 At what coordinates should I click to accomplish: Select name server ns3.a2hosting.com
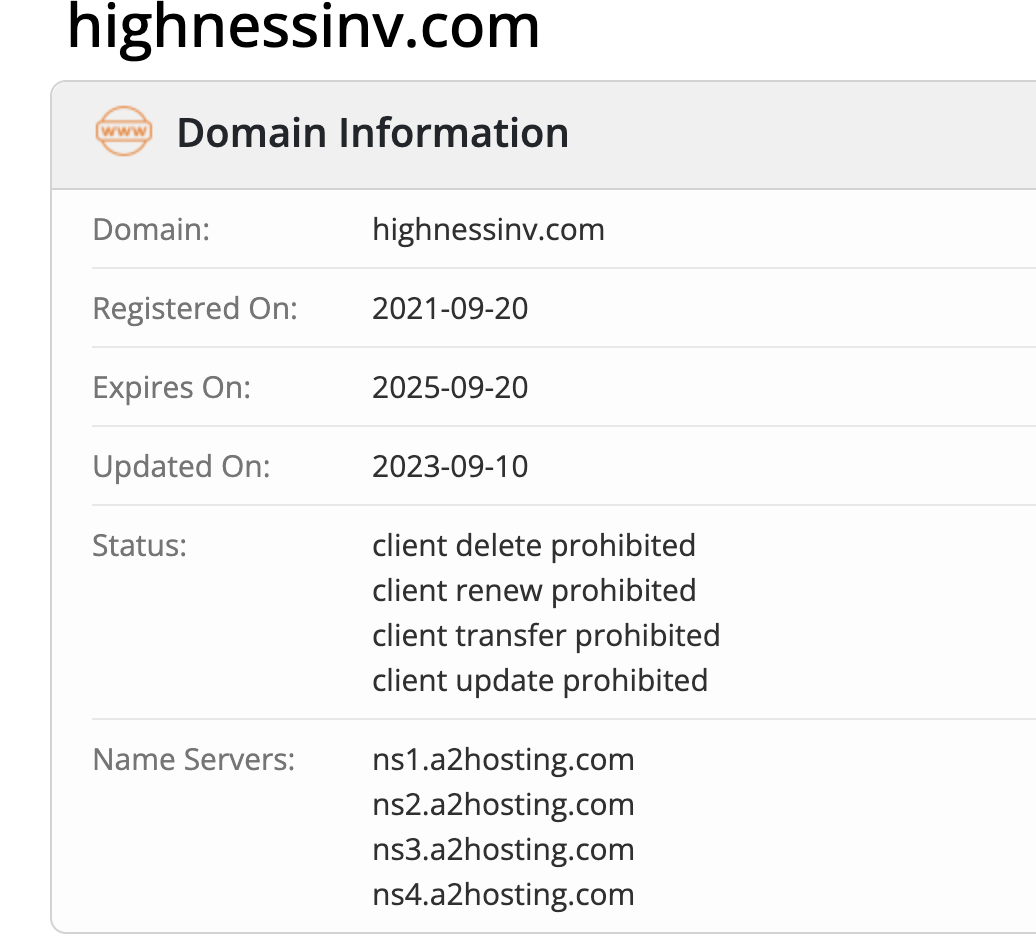[503, 849]
